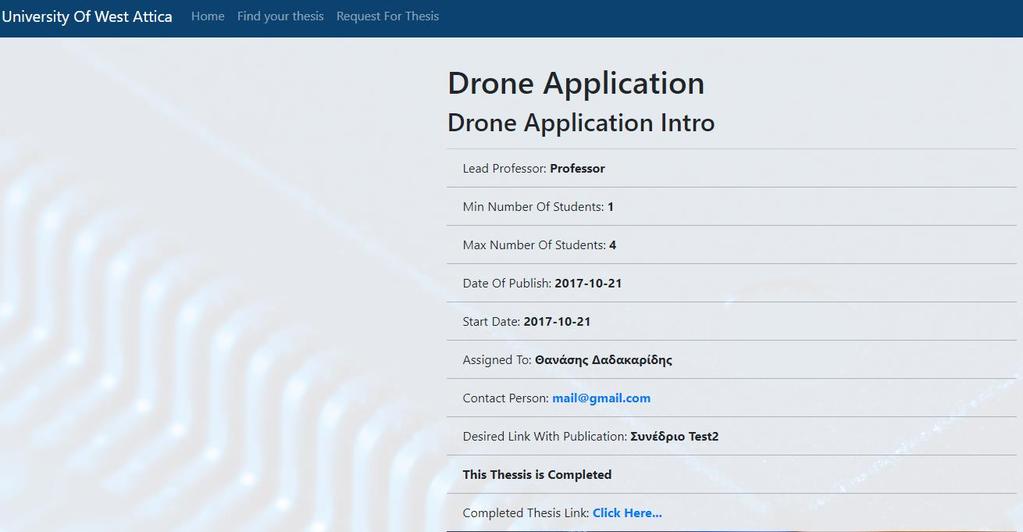Click the Assigned To label

pos(497,360)
